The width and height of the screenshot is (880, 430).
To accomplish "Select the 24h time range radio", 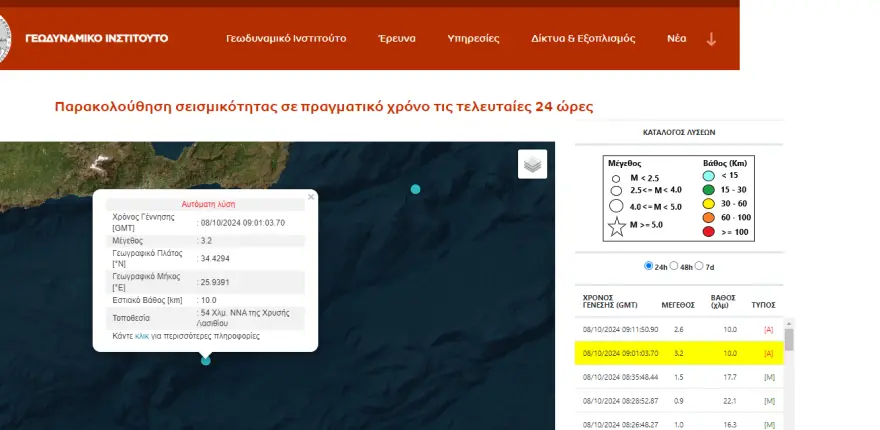I will 649,267.
